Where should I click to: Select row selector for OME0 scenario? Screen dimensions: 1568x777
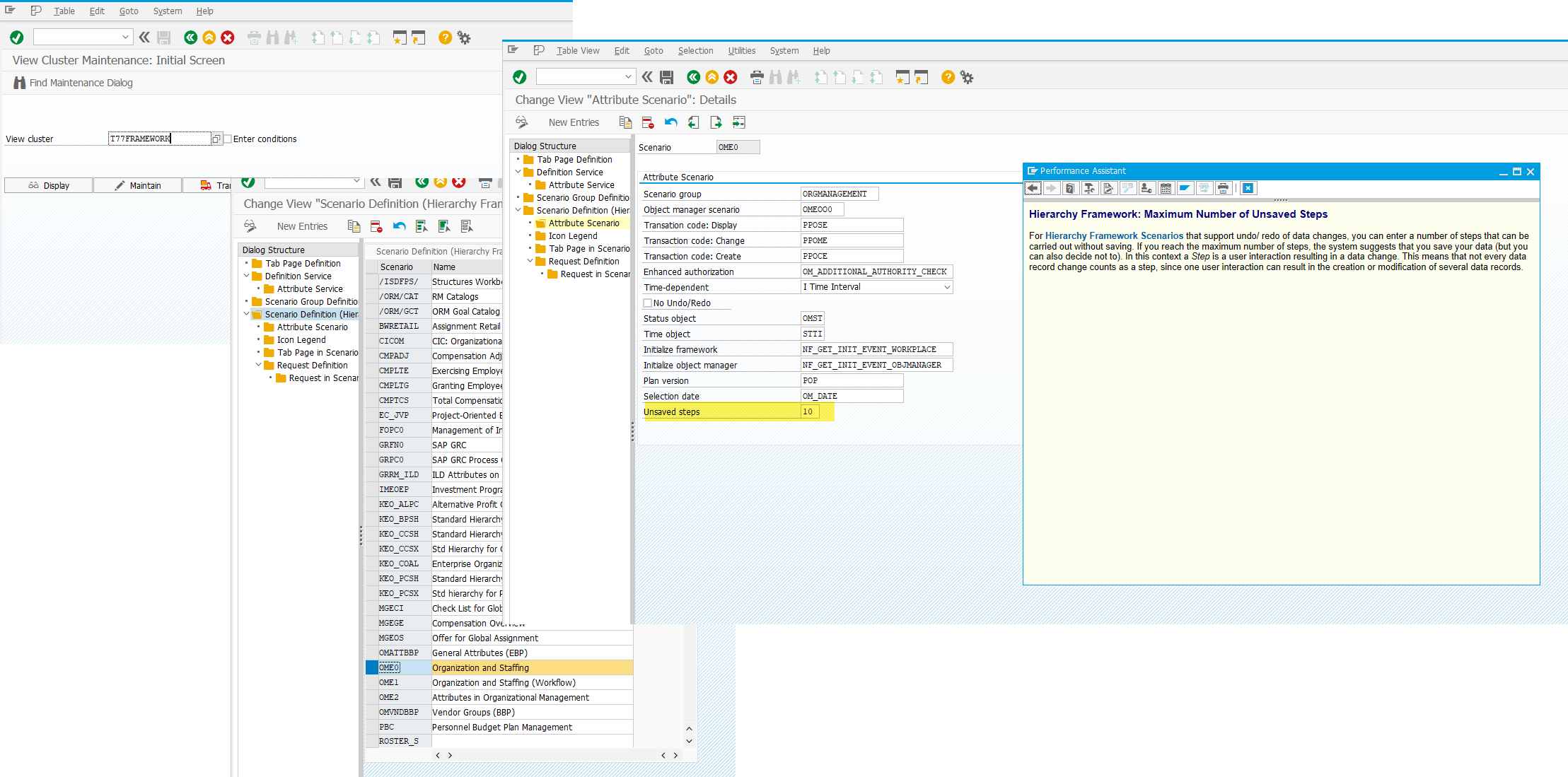(371, 667)
